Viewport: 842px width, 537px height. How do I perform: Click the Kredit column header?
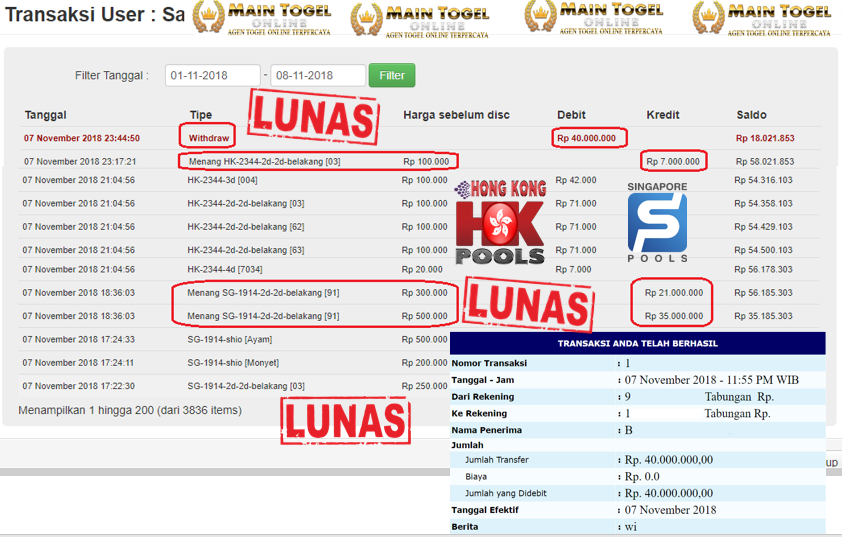663,115
